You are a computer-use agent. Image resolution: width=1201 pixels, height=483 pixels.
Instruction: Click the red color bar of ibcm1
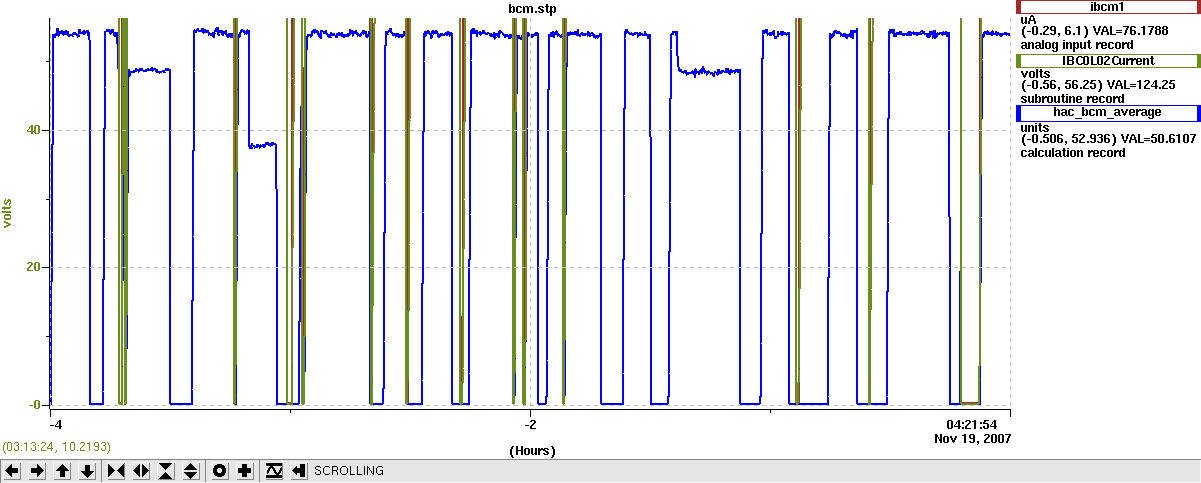click(x=1018, y=7)
